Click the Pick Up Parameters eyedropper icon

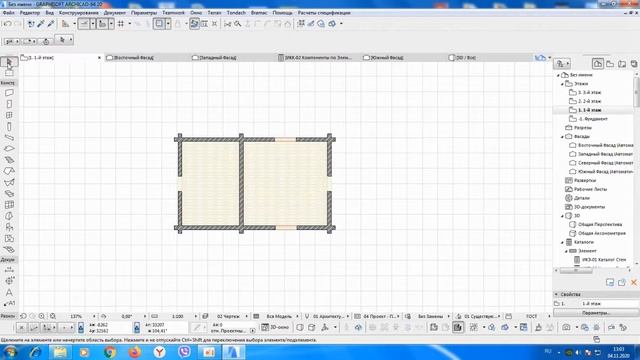tap(41, 24)
